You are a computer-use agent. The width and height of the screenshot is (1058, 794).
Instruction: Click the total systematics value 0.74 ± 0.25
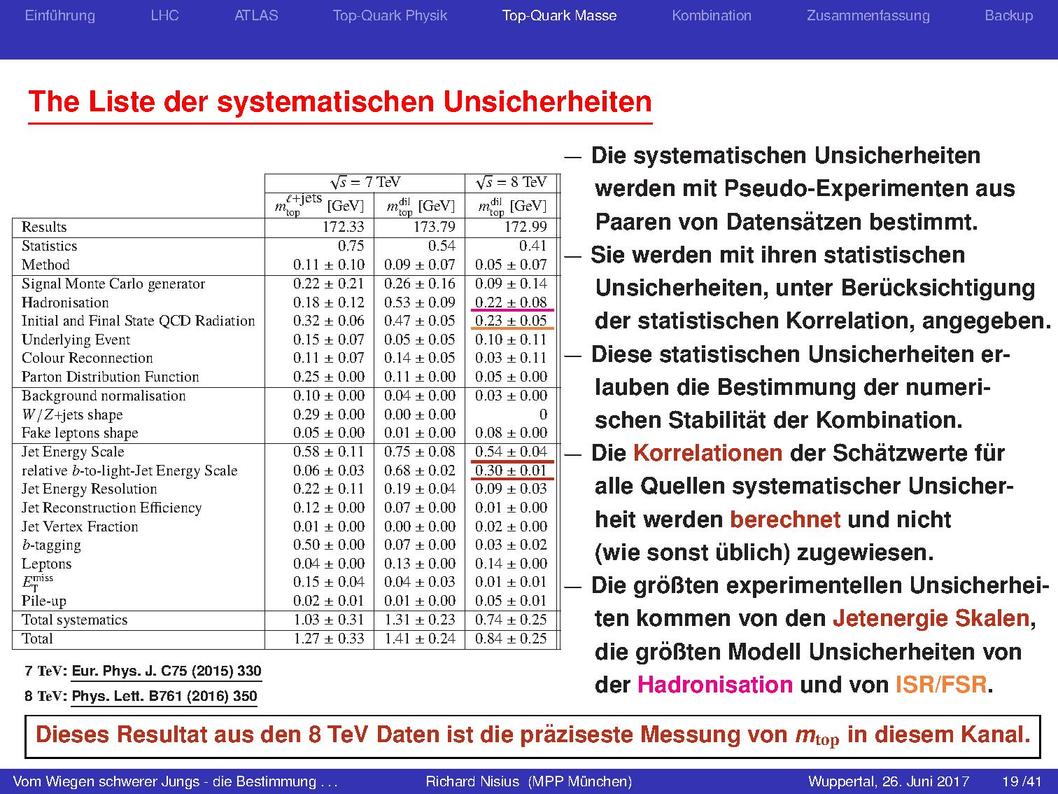511,620
